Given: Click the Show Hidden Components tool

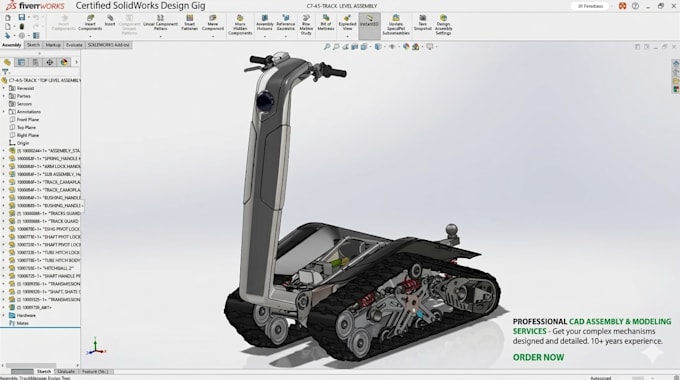Looking at the screenshot, I should [x=240, y=25].
